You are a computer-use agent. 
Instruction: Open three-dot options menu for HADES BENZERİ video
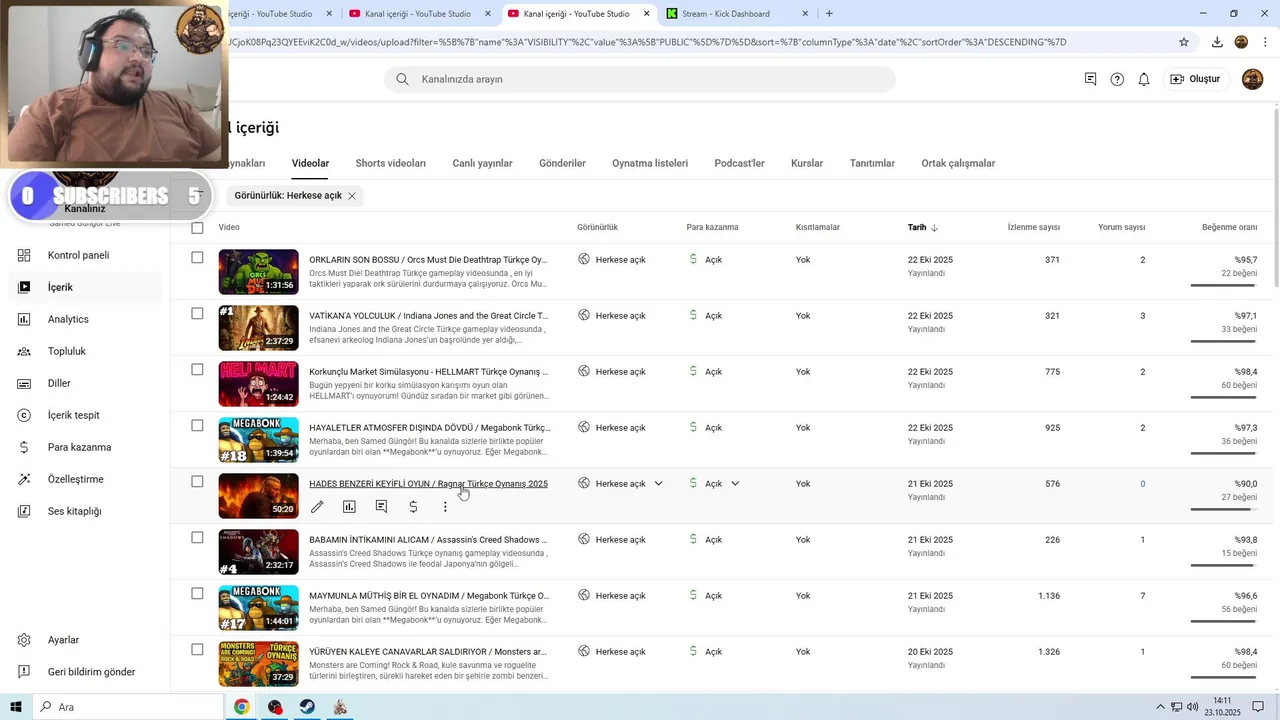click(445, 507)
